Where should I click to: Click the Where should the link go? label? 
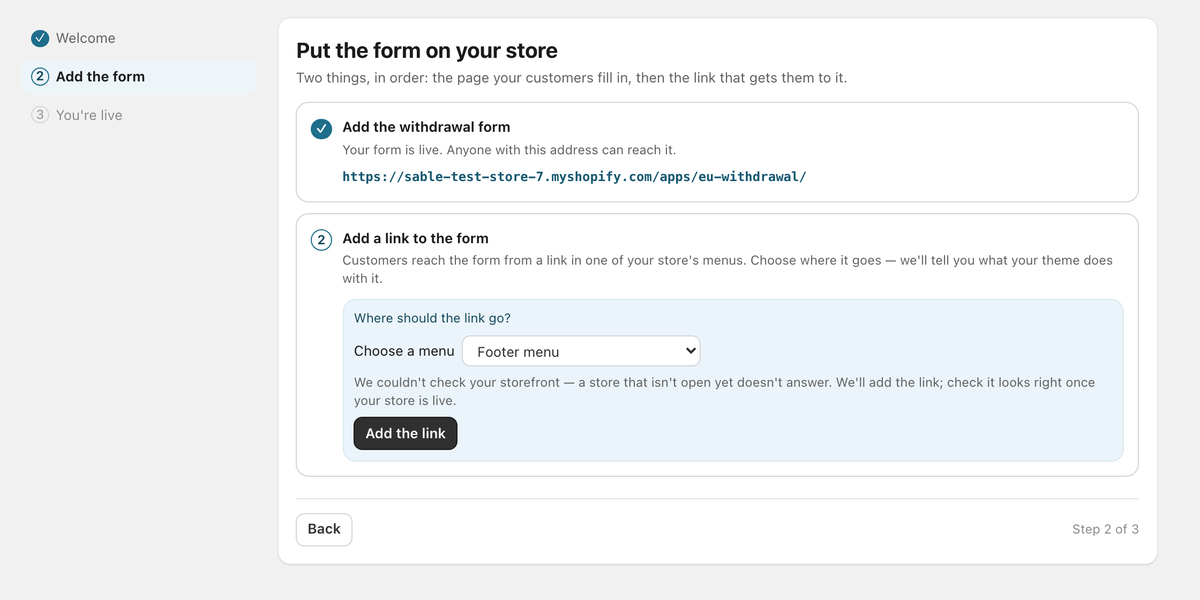[432, 318]
